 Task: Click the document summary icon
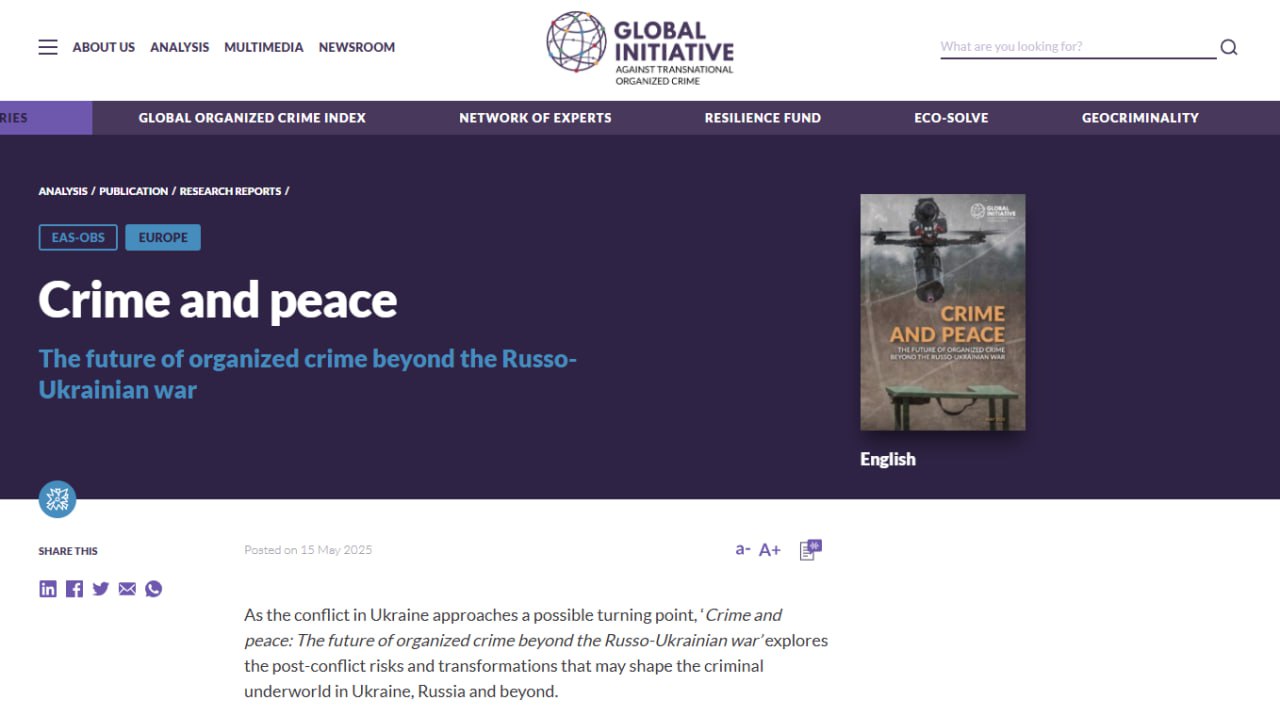(810, 550)
